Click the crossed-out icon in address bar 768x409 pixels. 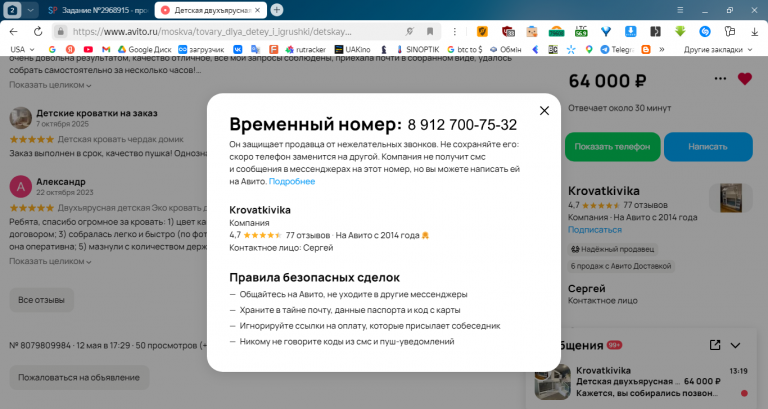[409, 31]
